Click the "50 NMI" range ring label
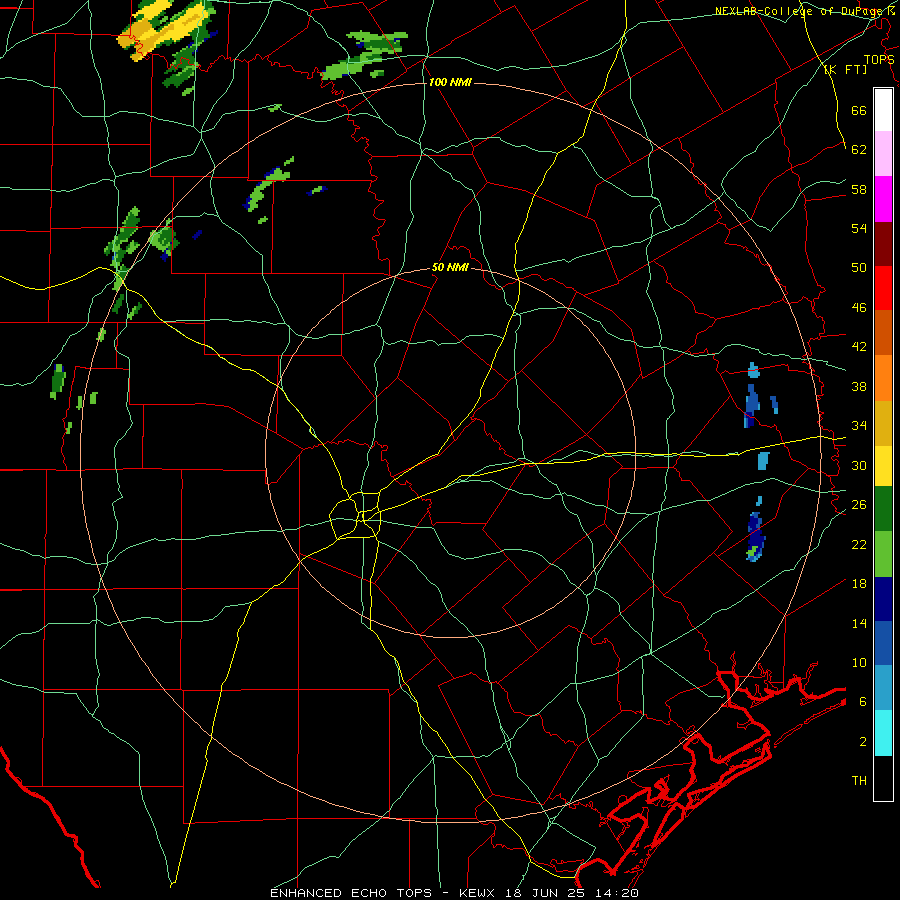The width and height of the screenshot is (900, 900). tap(450, 267)
